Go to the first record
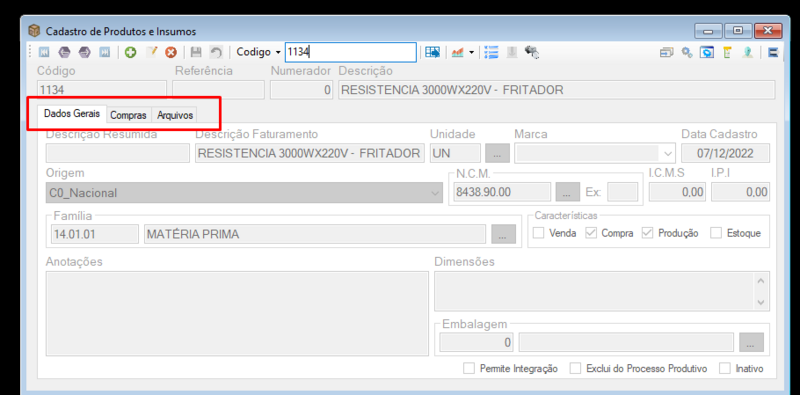 pyautogui.click(x=44, y=52)
